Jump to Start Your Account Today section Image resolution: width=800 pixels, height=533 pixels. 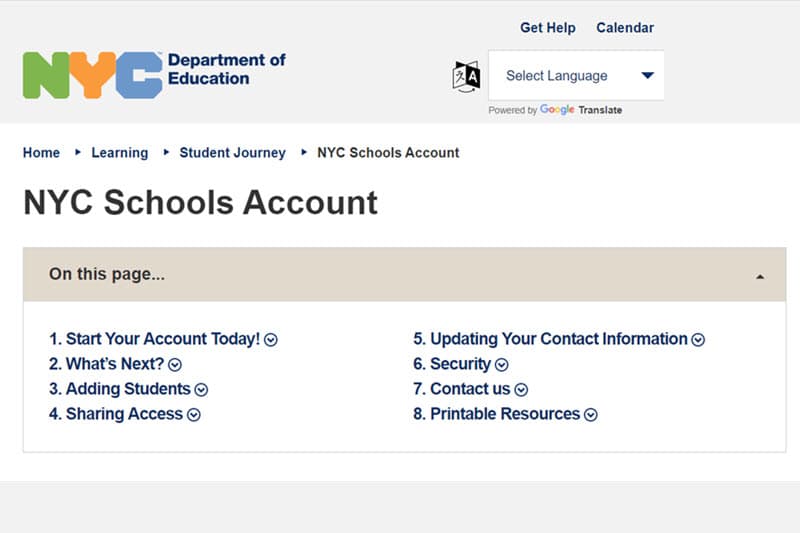(155, 339)
